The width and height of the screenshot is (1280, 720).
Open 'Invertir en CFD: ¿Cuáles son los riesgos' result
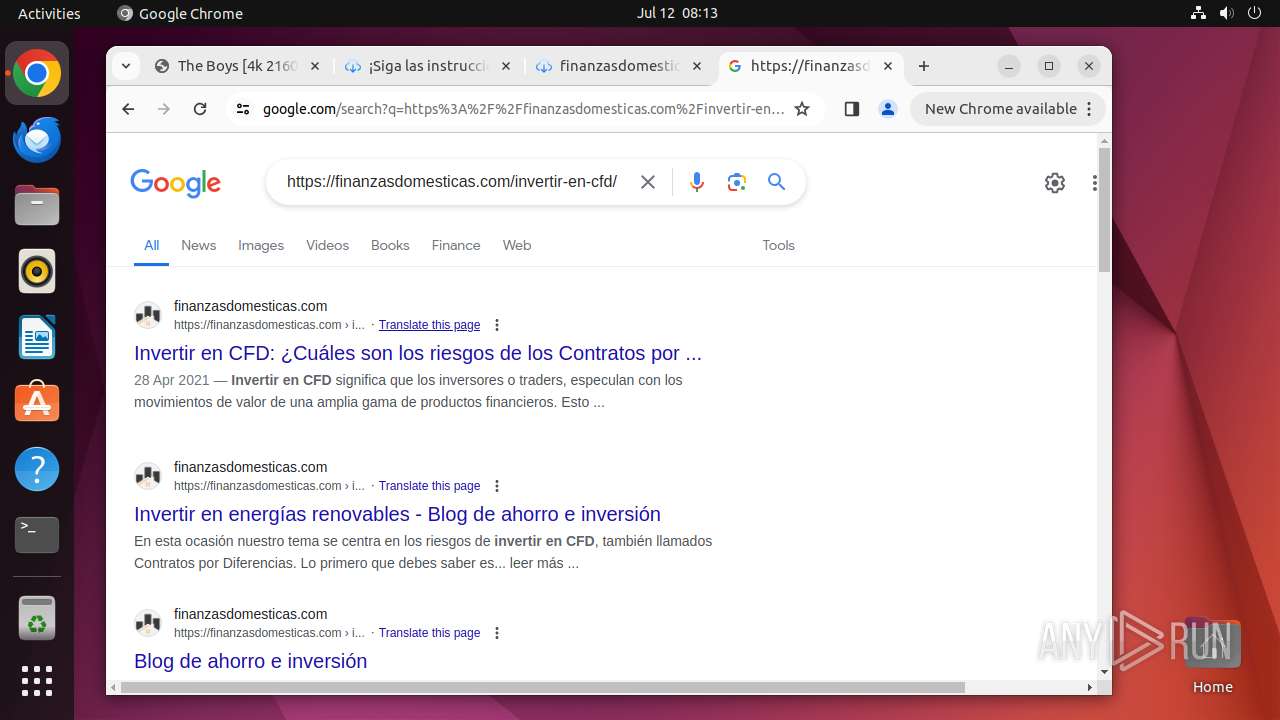click(418, 353)
